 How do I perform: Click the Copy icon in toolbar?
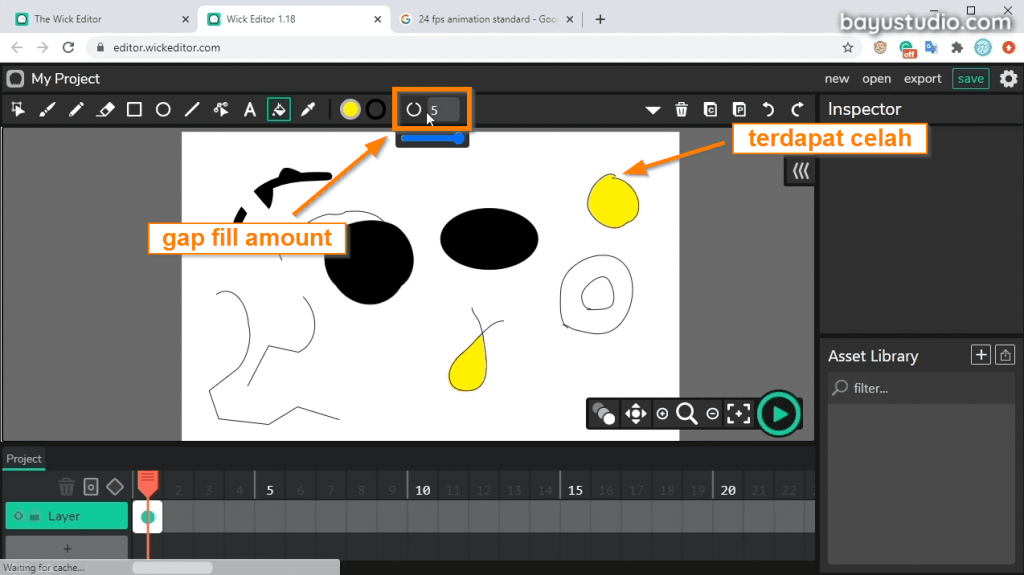pyautogui.click(x=711, y=109)
